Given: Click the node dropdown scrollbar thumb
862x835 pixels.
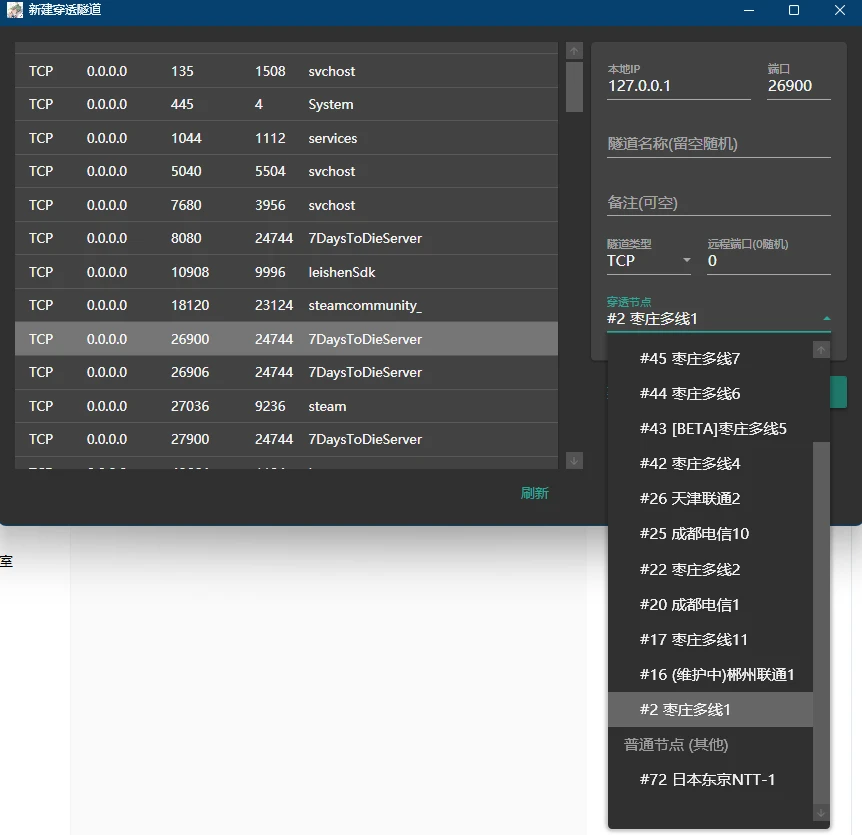Looking at the screenshot, I should tap(821, 623).
